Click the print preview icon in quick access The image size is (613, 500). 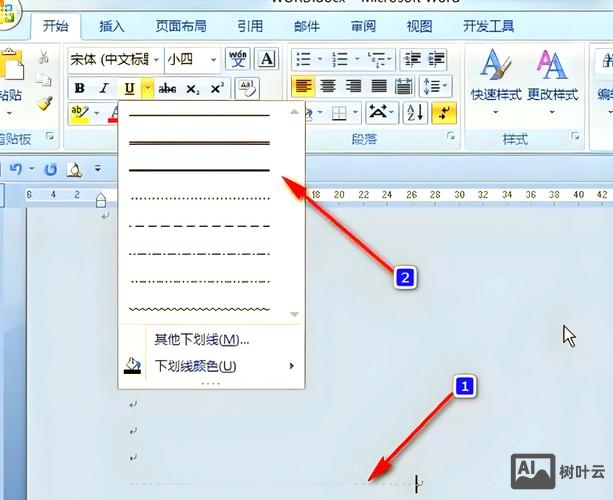(74, 169)
